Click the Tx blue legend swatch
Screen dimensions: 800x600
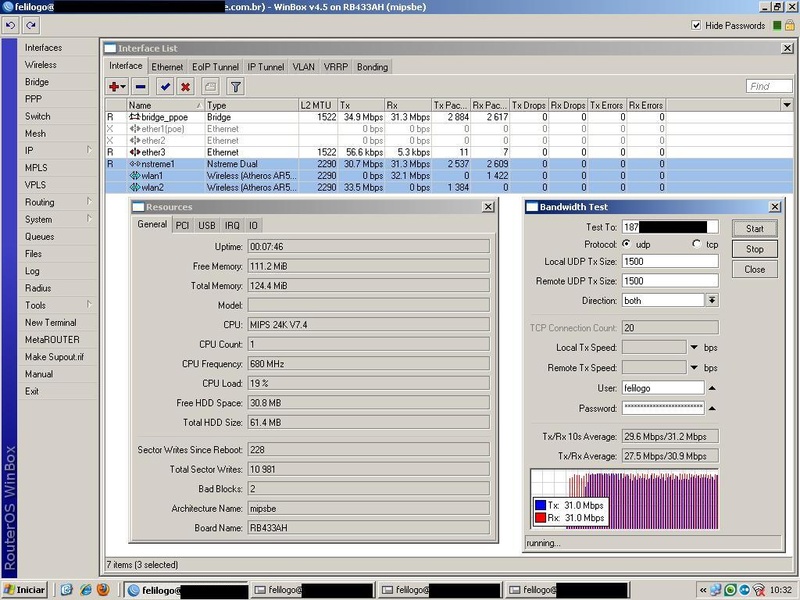pos(540,505)
